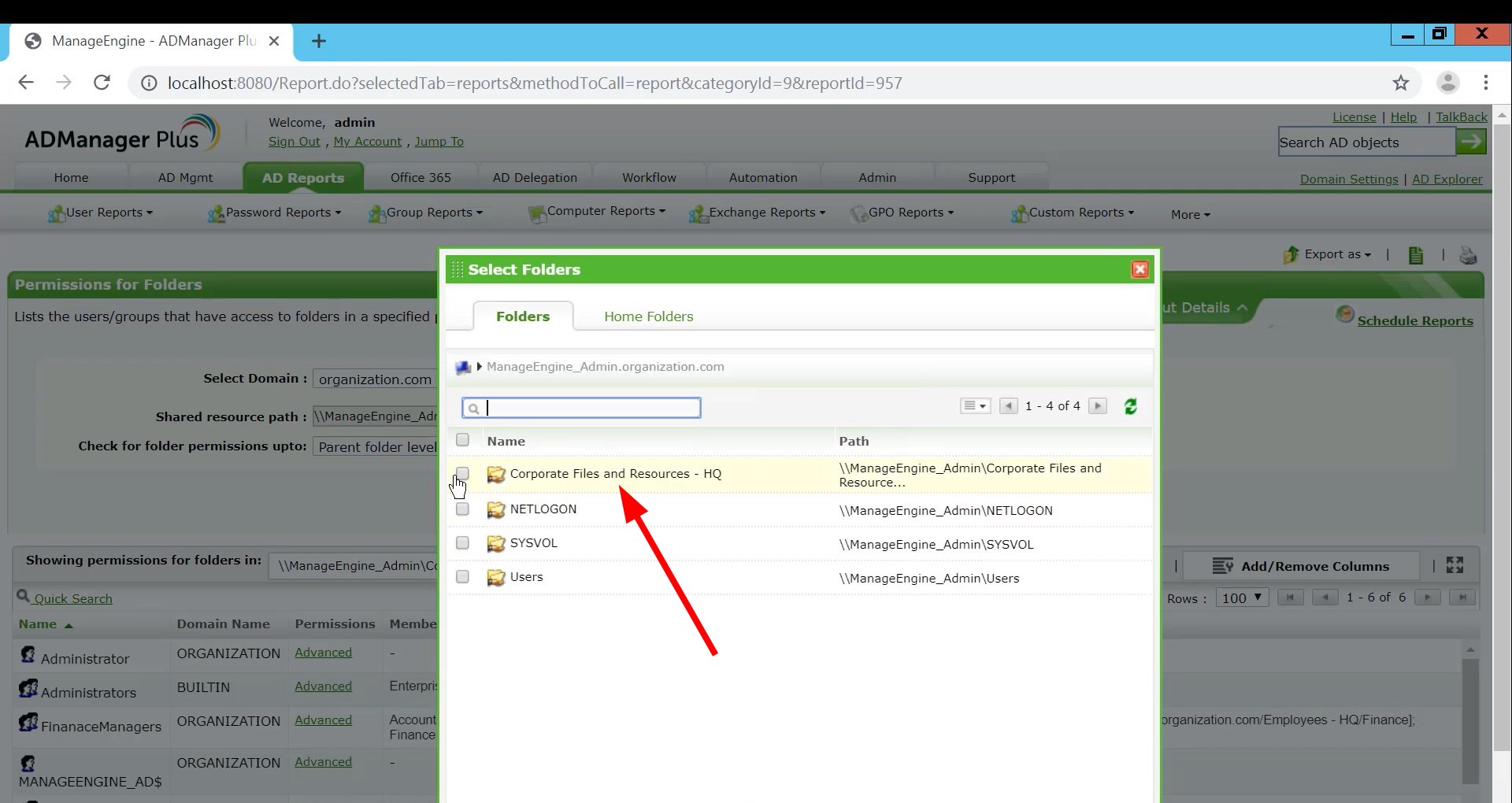Viewport: 1512px width, 803px height.
Task: Sort by the Name column
Action: (x=38, y=624)
